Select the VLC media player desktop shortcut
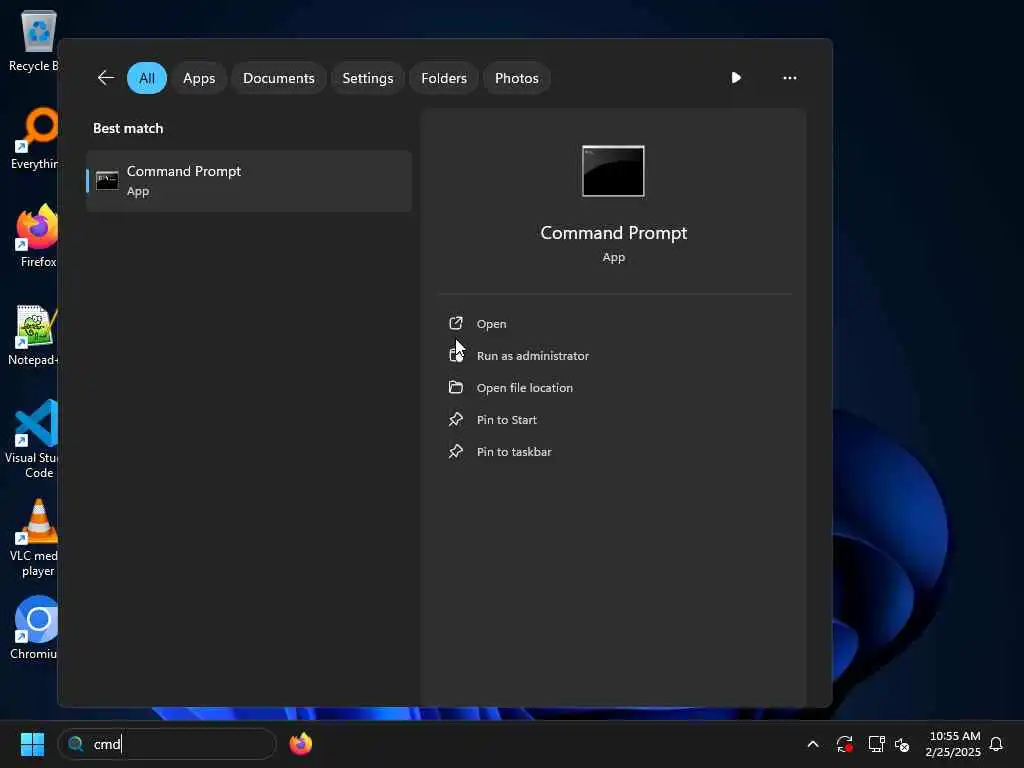1024x768 pixels. pos(34,537)
